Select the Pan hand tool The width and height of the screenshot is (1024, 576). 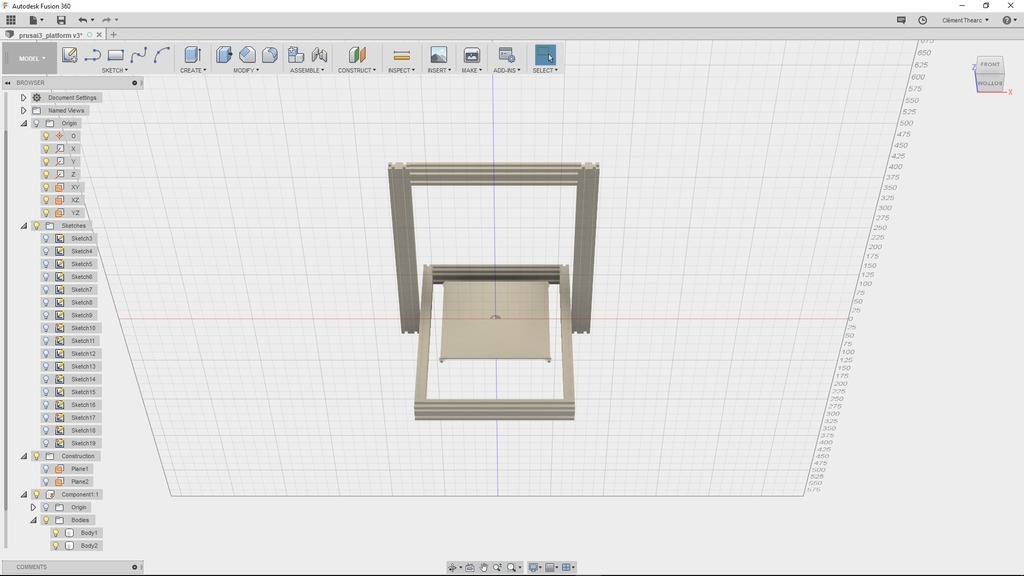pos(484,568)
